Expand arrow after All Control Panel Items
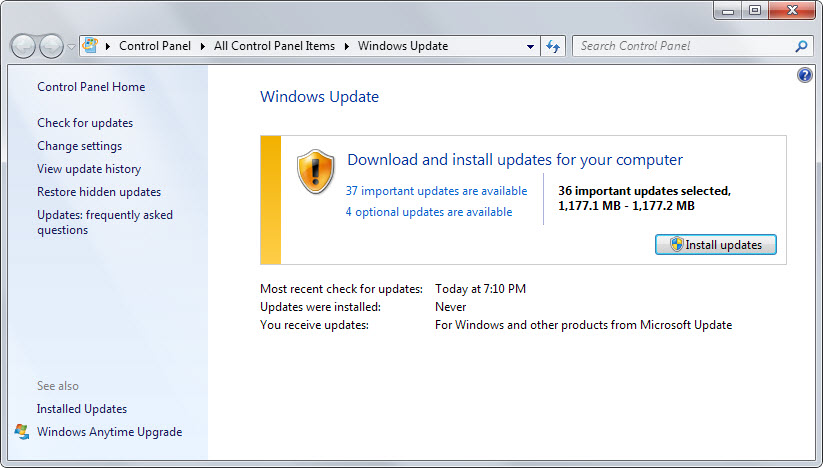 346,46
